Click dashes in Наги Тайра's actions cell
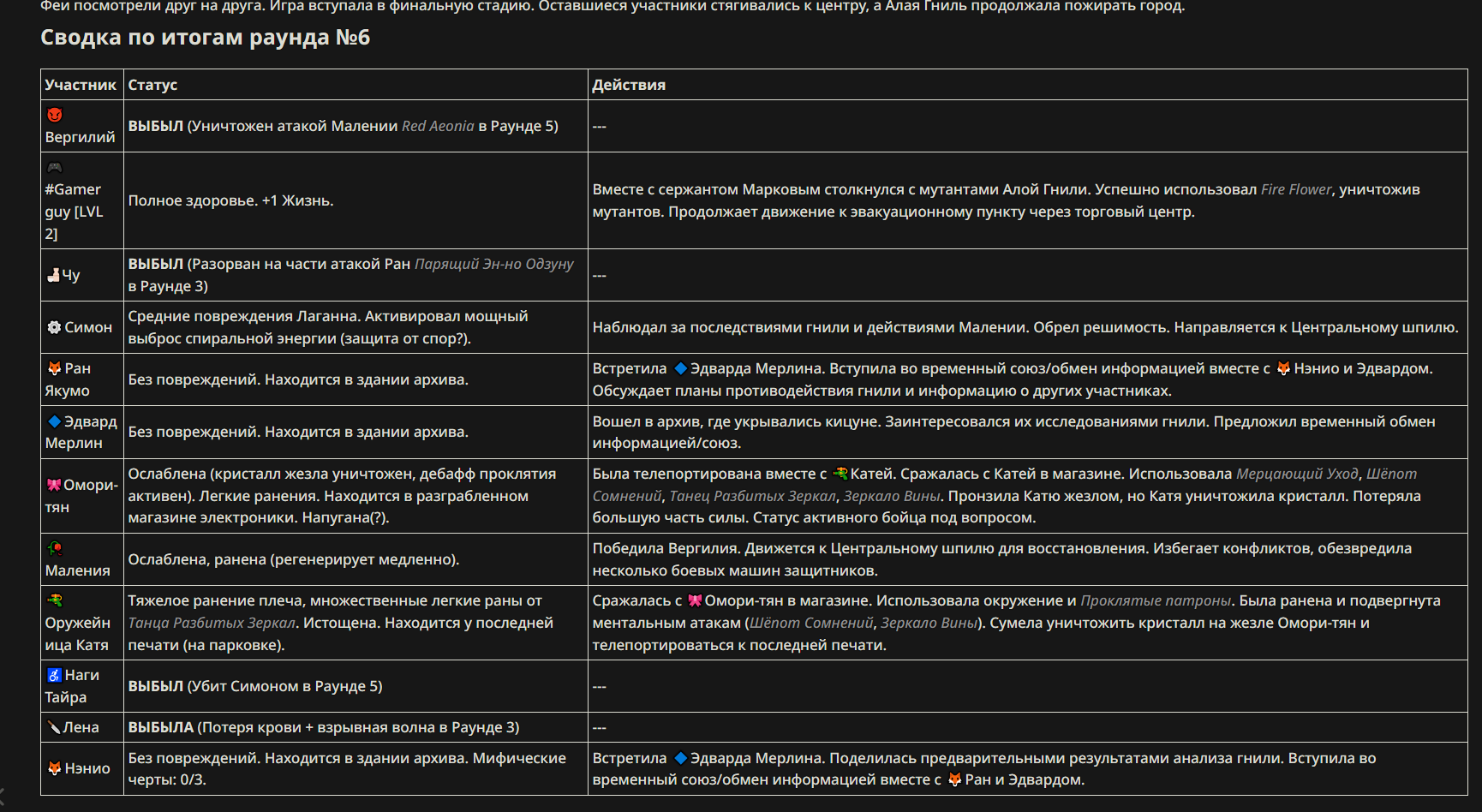1482x812 pixels. [600, 686]
